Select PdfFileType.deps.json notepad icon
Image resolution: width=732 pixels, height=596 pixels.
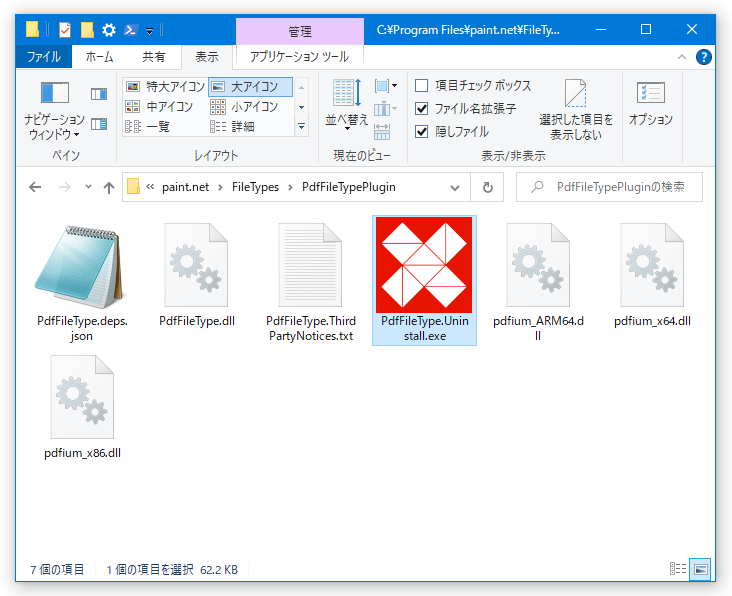point(81,267)
